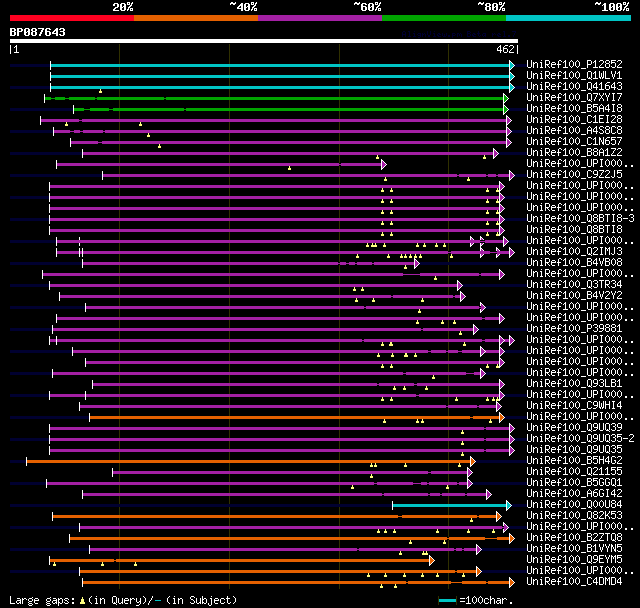Select the UniRef100_Q82K53 label
The image size is (640, 608).
[x=574, y=516]
